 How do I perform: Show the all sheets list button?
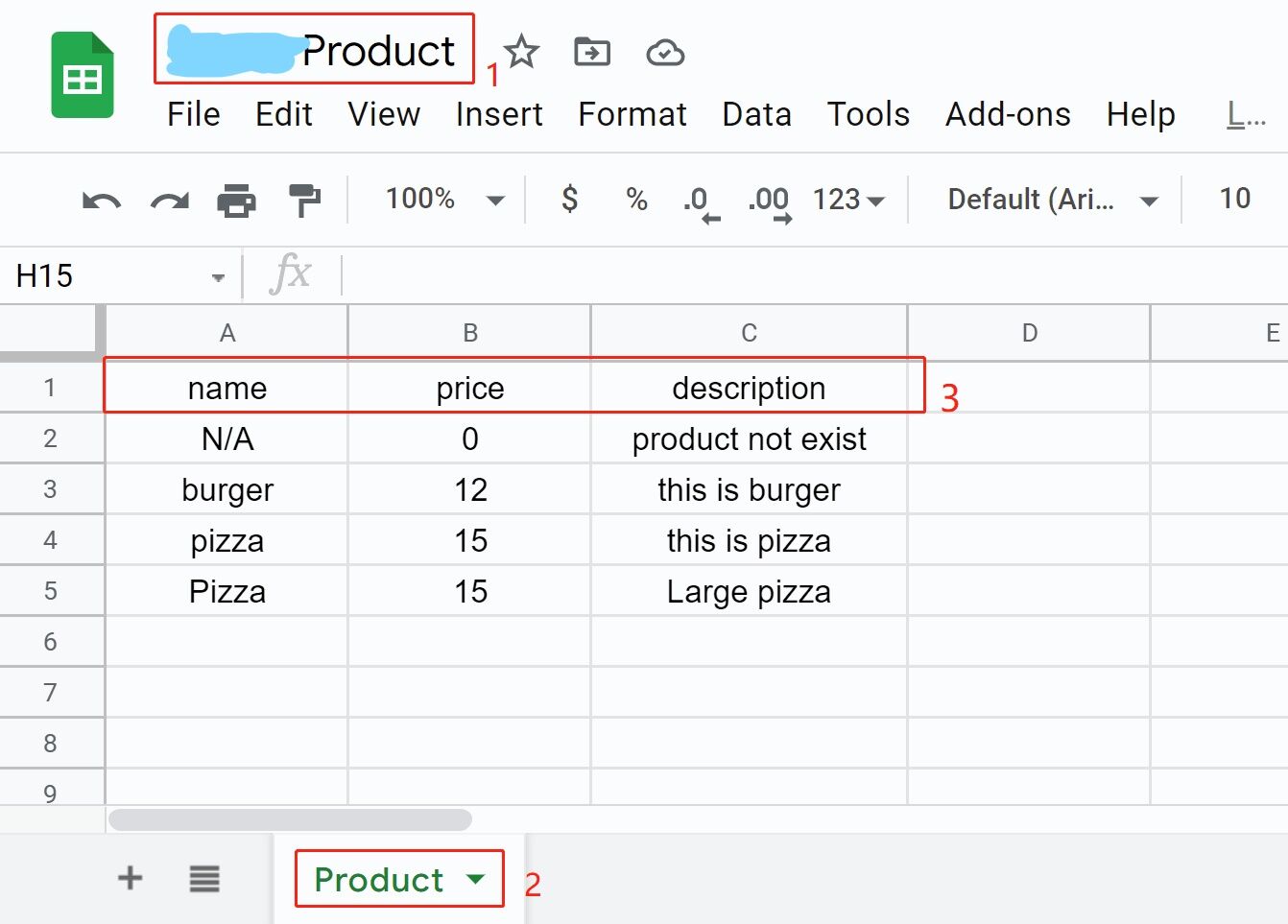tap(204, 878)
